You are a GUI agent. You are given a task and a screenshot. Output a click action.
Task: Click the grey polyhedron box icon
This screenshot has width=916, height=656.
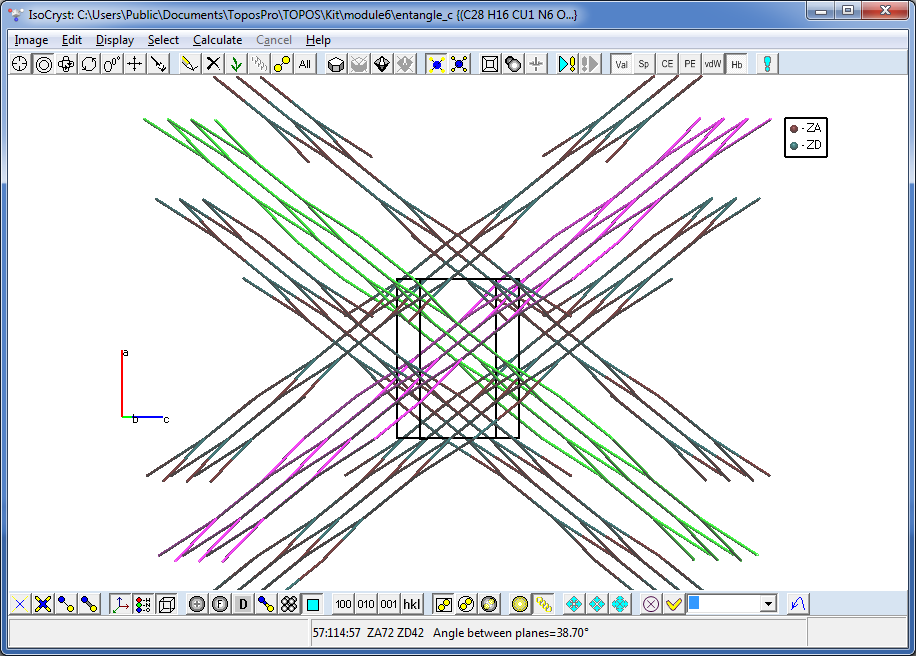tap(337, 64)
